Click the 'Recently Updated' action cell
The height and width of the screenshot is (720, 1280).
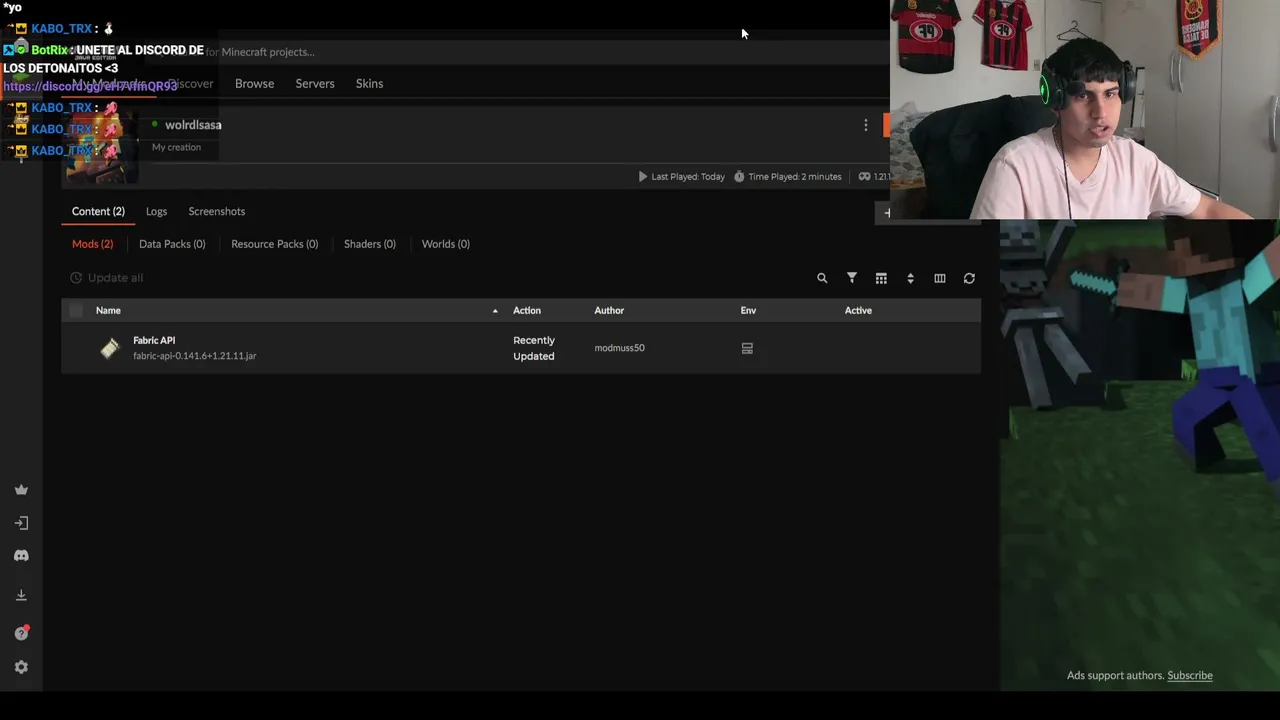[534, 348]
